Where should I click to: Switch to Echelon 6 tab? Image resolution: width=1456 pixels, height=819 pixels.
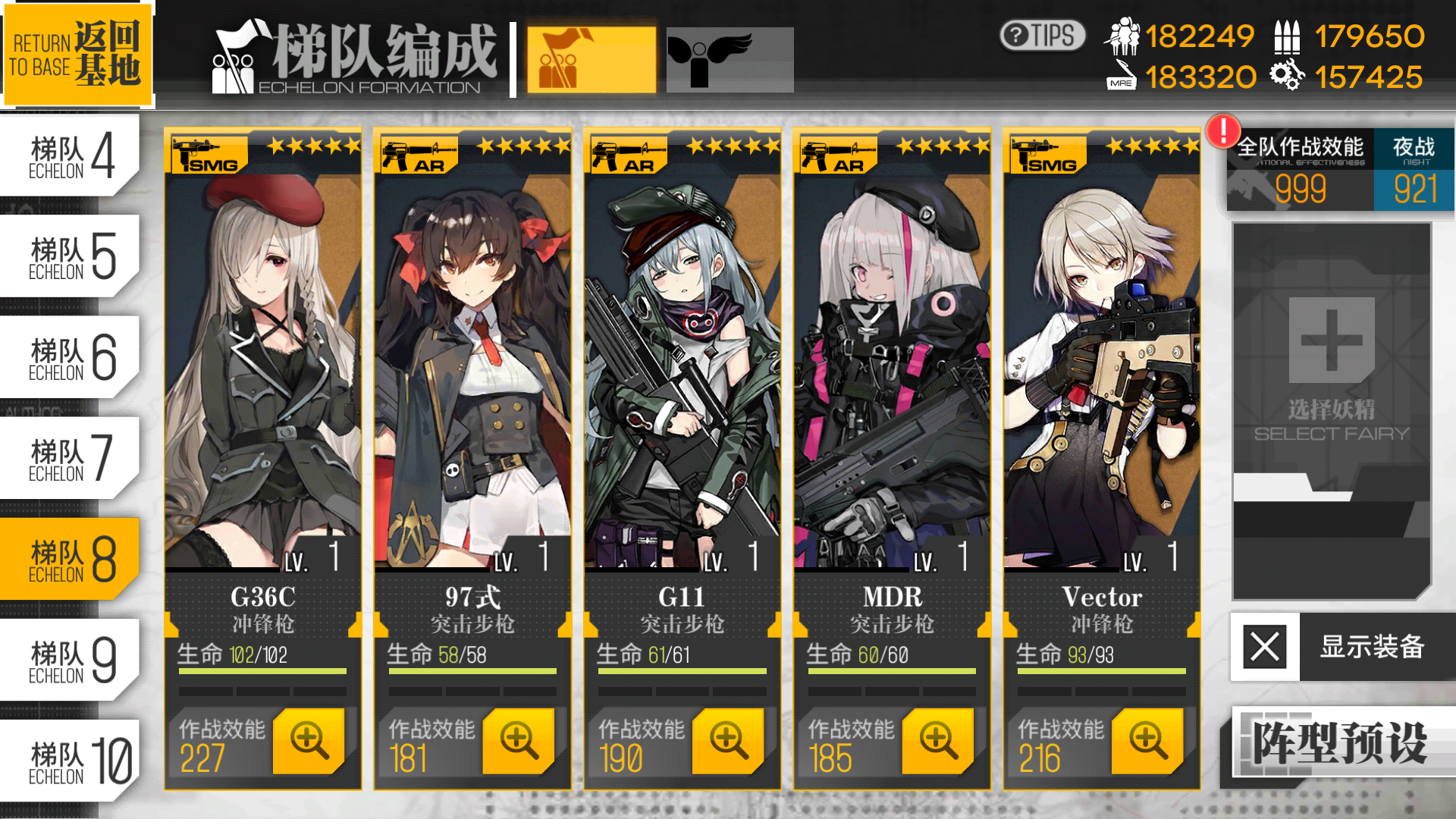pyautogui.click(x=70, y=356)
